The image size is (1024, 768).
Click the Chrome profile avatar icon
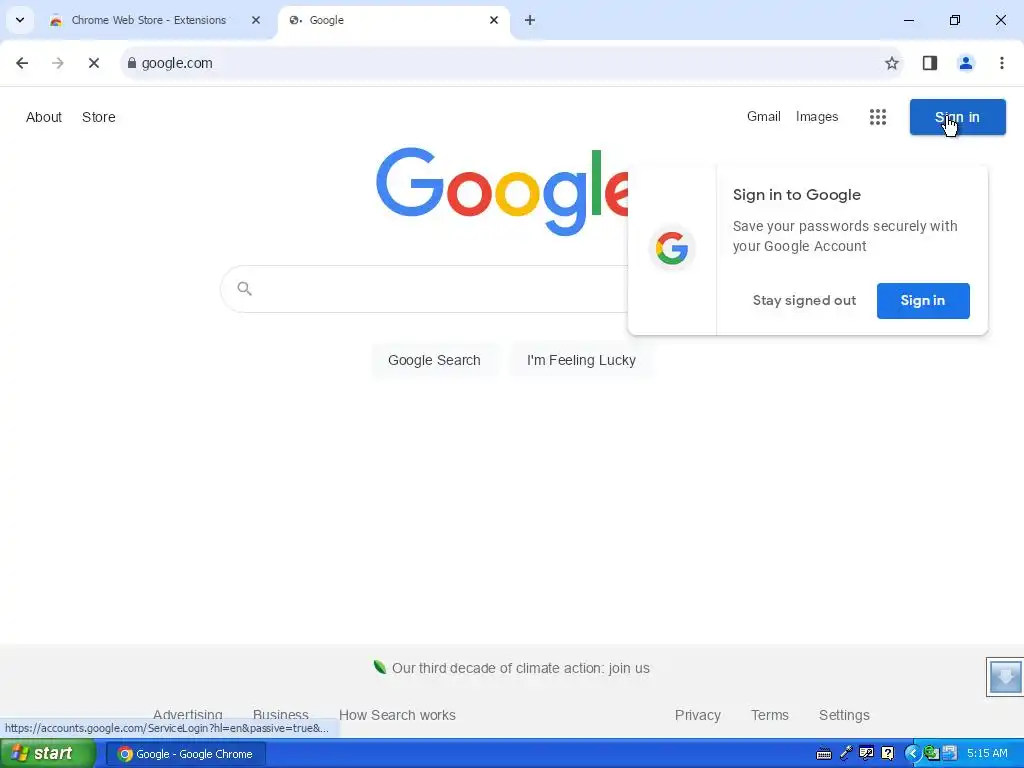pyautogui.click(x=965, y=63)
